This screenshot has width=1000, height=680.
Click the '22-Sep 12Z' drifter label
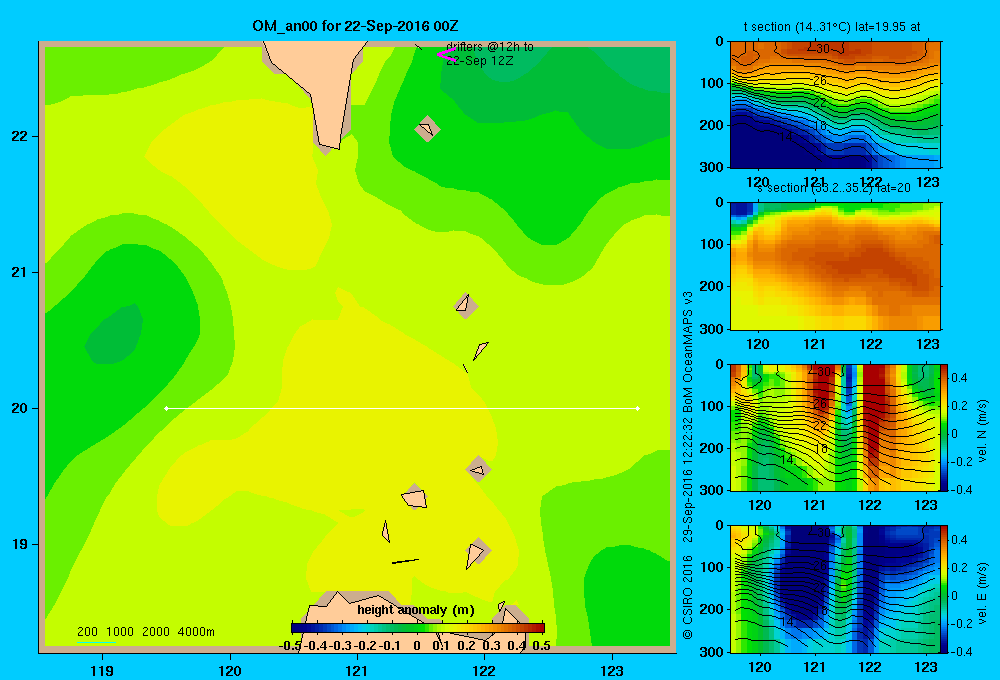click(480, 61)
